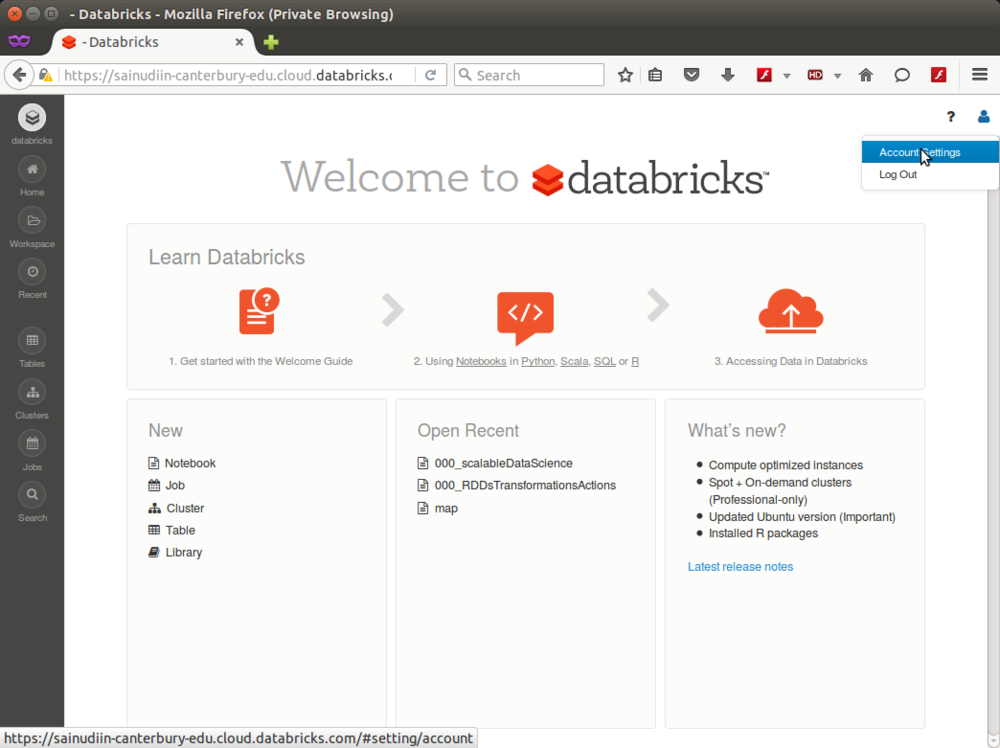Click 'Updated Ubuntu version (Important)' bullet
Viewport: 1000px width, 748px height.
pos(802,517)
